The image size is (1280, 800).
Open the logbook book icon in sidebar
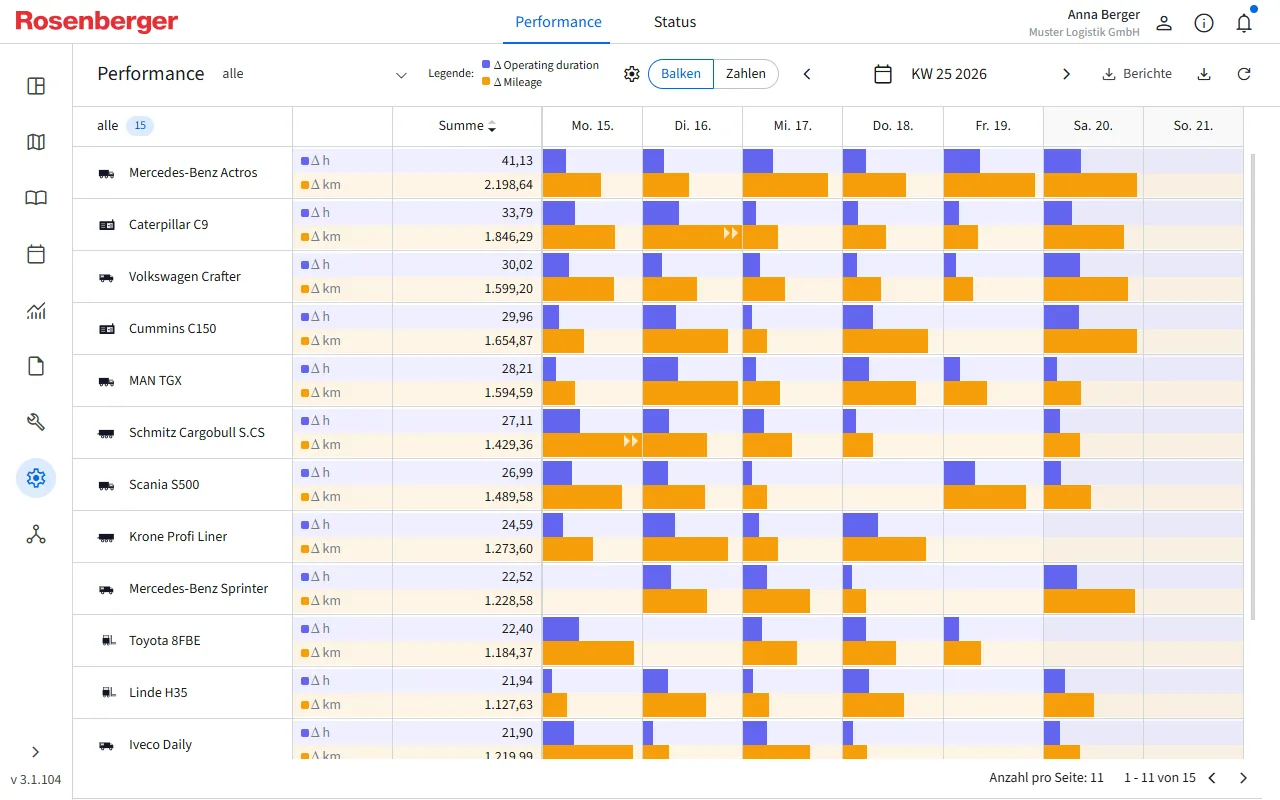tap(36, 198)
